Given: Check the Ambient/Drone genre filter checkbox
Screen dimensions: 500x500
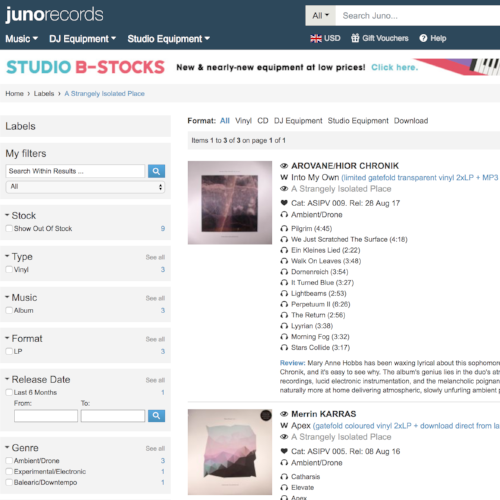Looking at the screenshot, I should click(9, 461).
